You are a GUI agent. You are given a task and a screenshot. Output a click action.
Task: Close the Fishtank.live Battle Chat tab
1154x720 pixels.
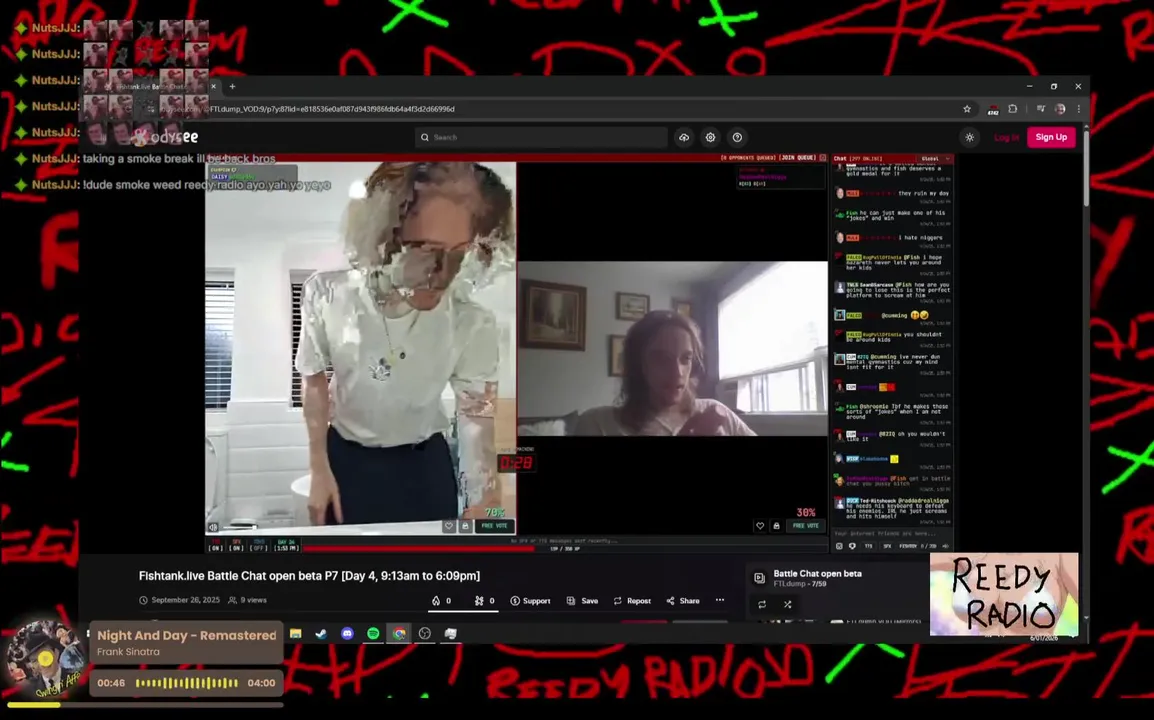click(x=214, y=86)
